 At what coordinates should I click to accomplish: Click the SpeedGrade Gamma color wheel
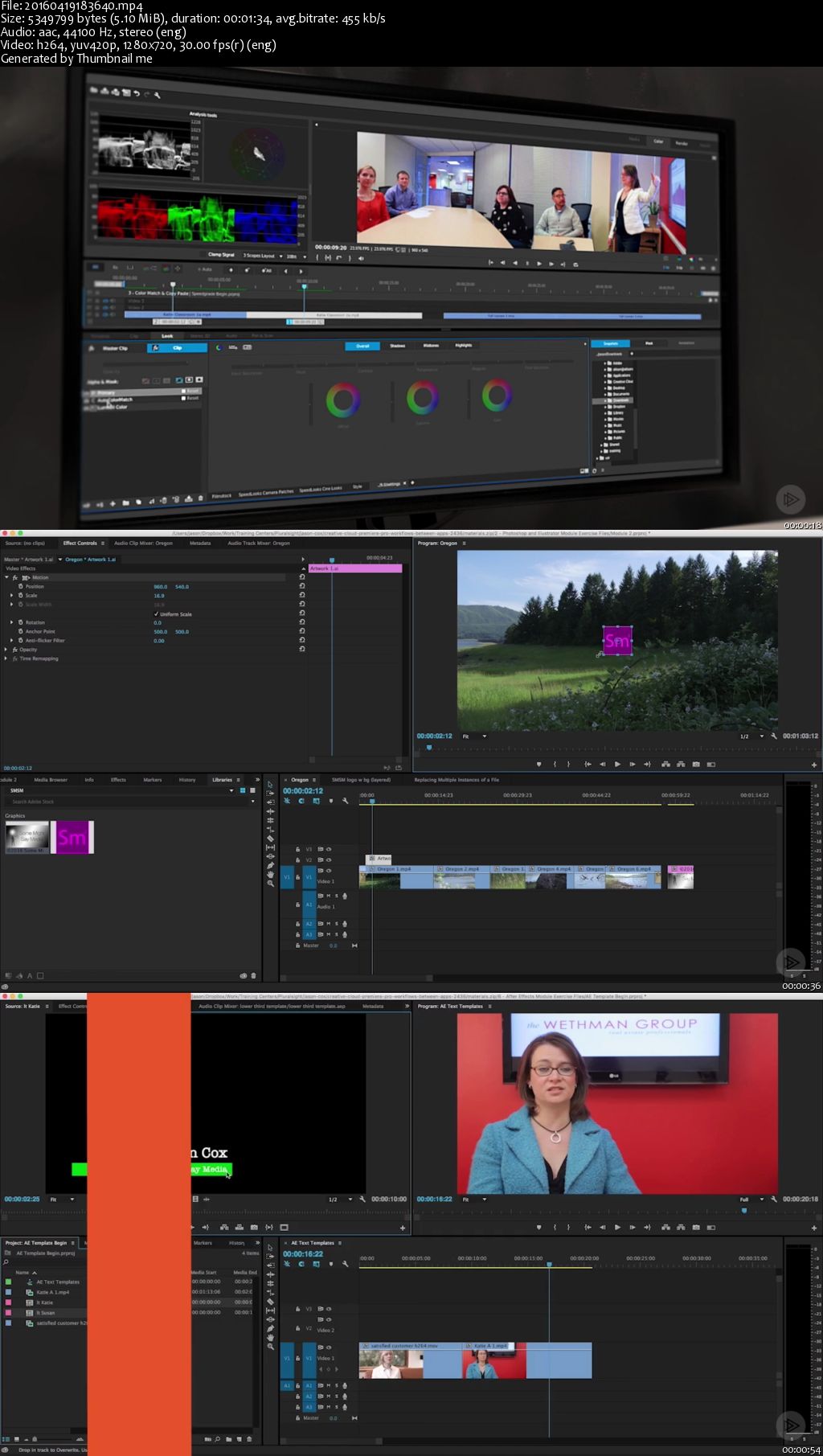click(422, 397)
